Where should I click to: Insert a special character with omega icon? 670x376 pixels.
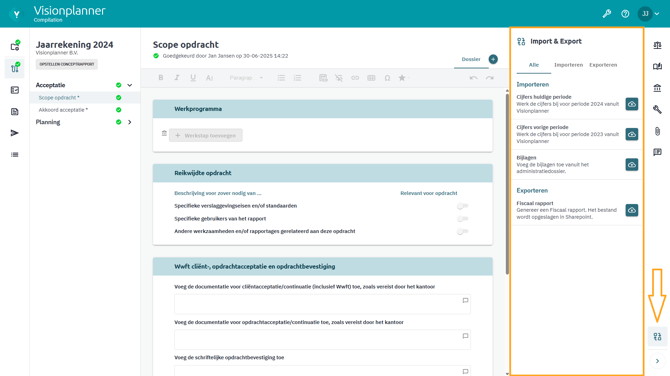tap(387, 78)
